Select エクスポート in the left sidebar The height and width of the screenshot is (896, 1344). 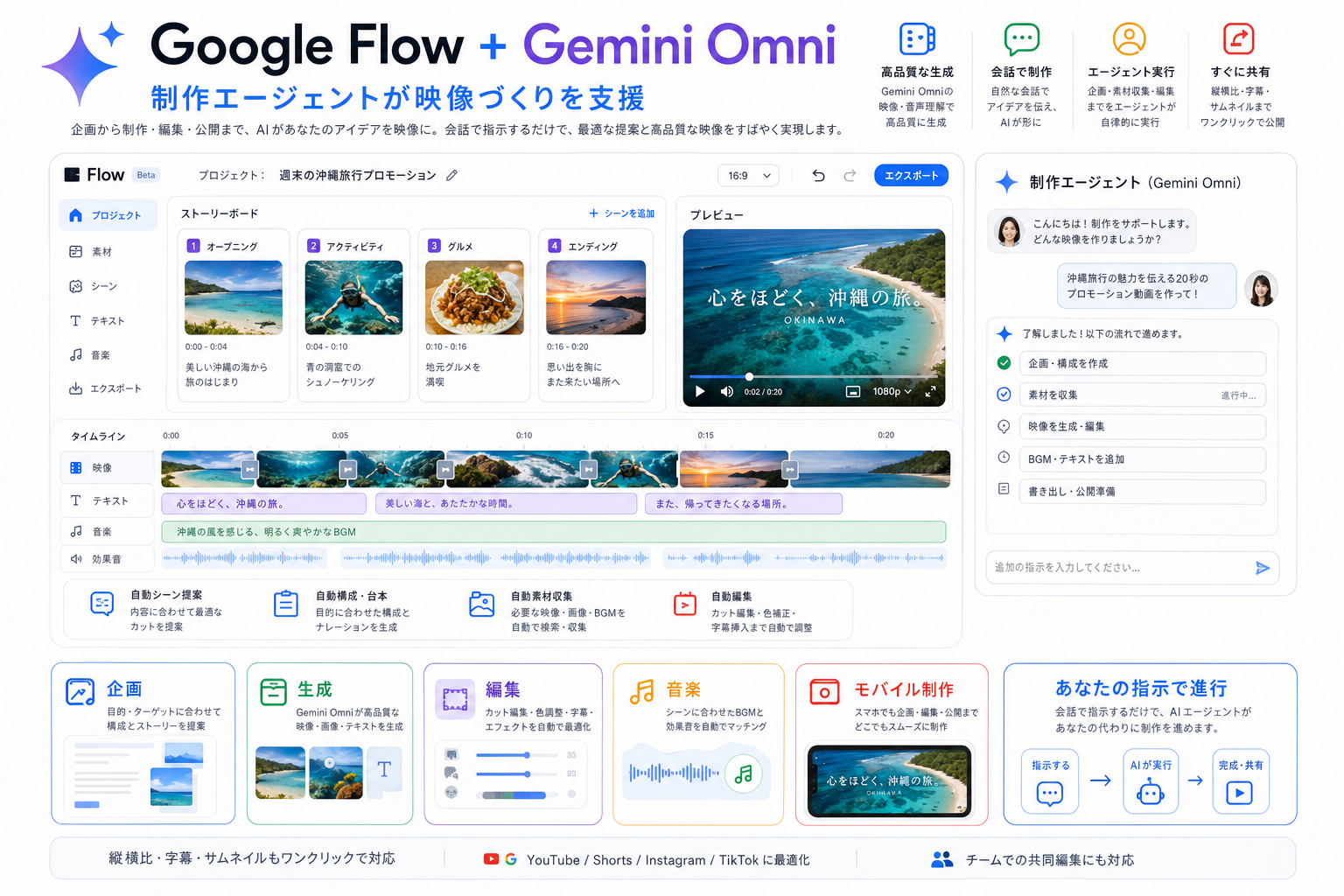[x=105, y=388]
